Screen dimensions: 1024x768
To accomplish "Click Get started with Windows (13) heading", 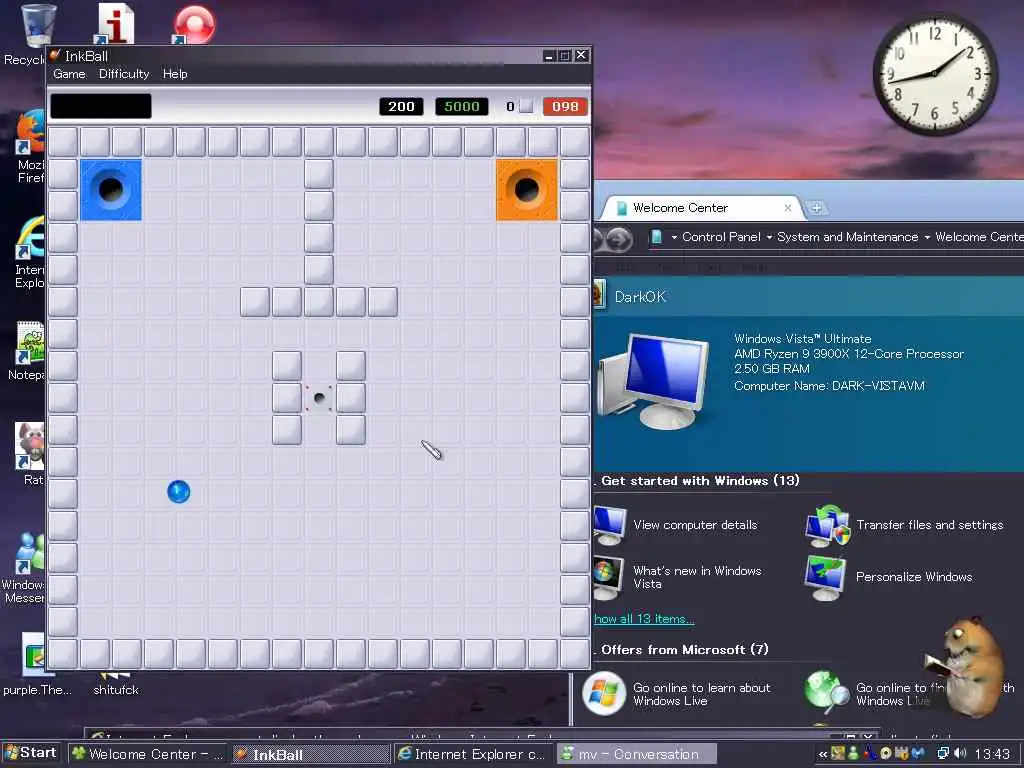I will click(x=699, y=481).
